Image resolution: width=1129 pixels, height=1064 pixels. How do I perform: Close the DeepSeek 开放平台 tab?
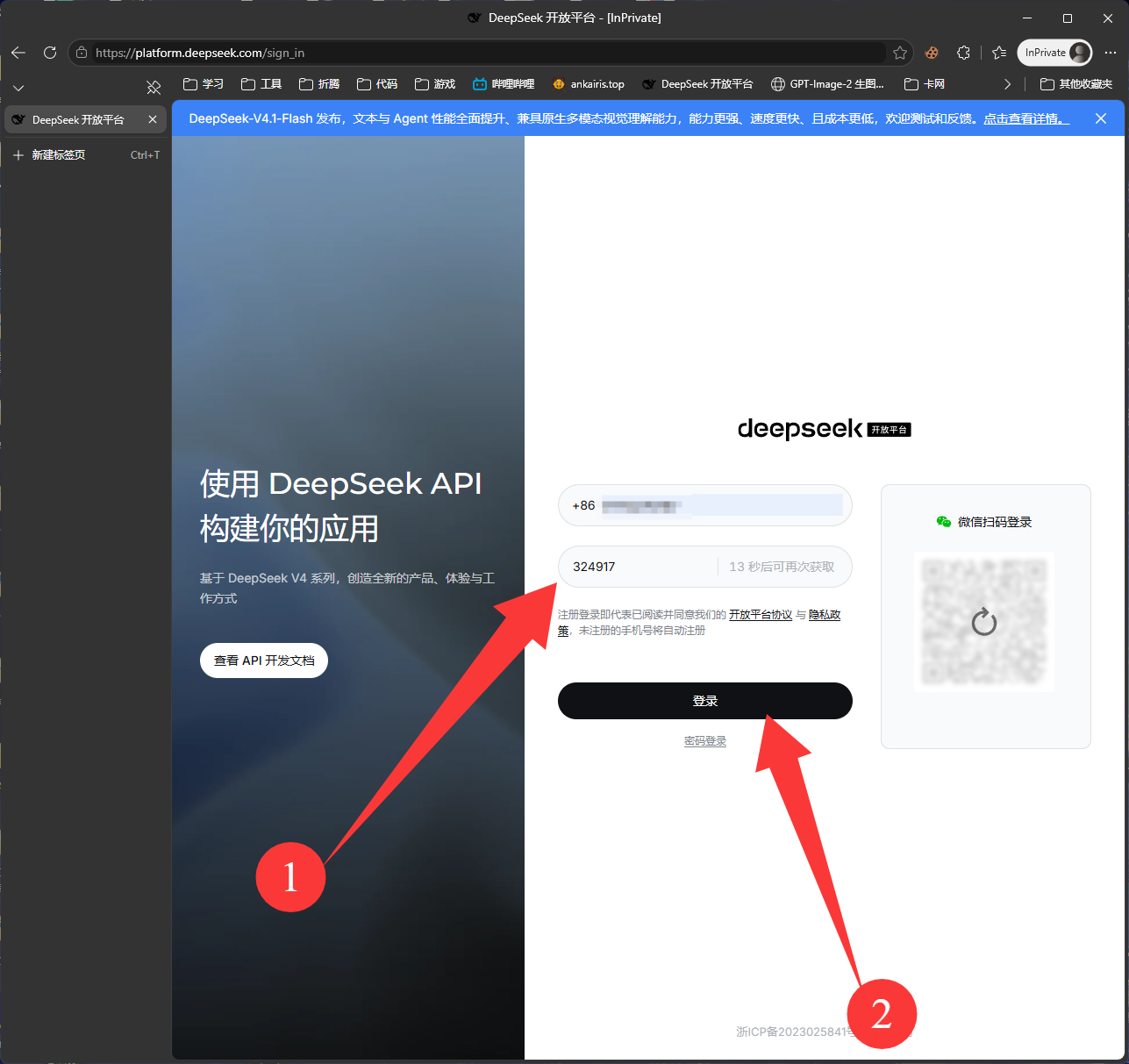(x=153, y=119)
